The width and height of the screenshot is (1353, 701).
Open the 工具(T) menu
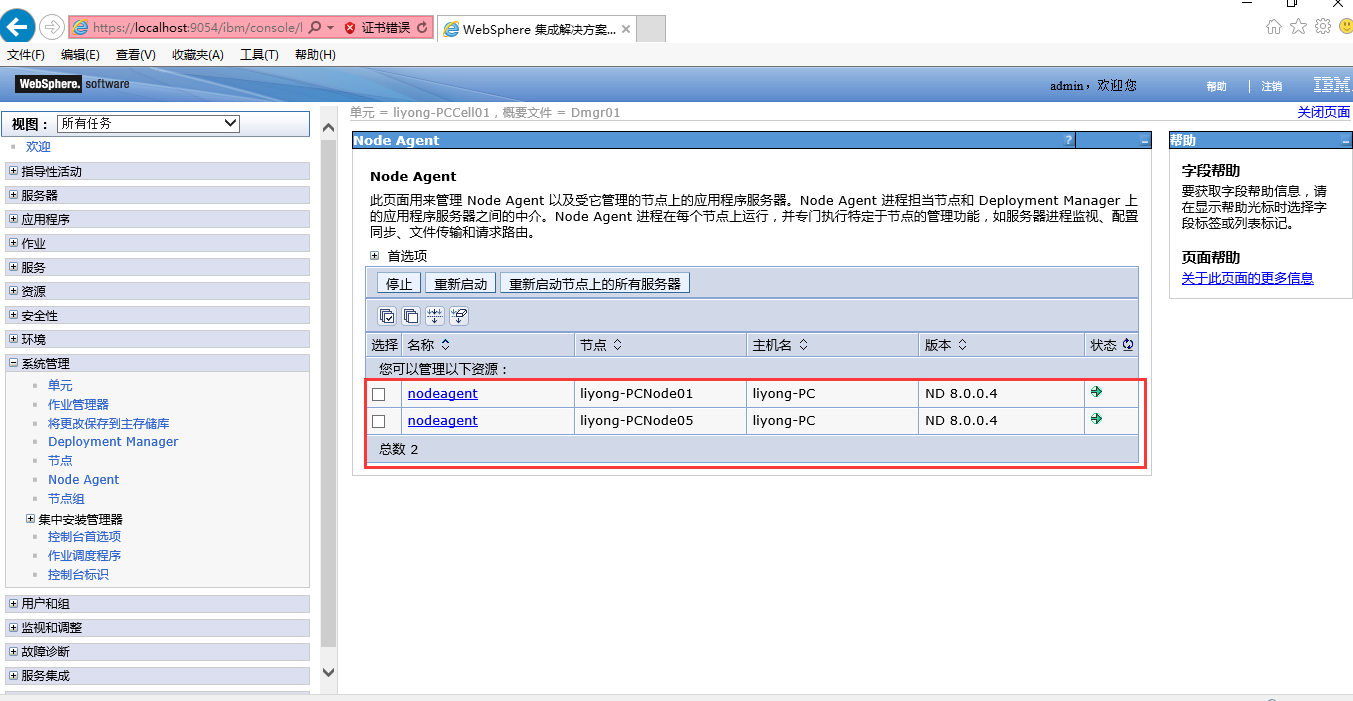pyautogui.click(x=259, y=55)
